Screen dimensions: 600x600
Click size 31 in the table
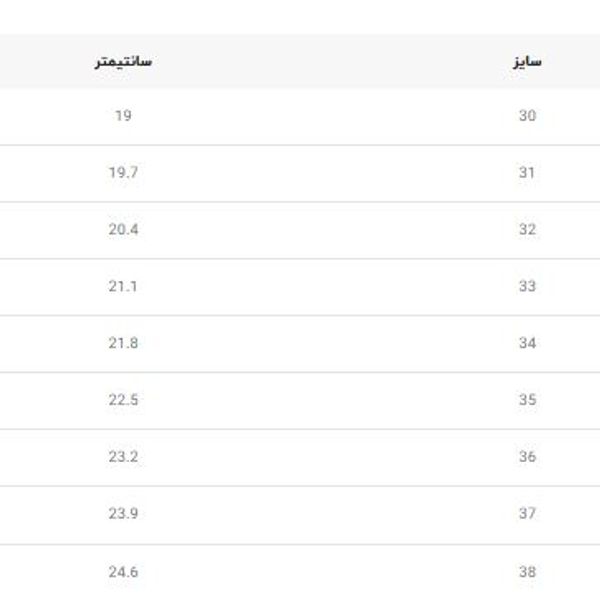point(527,173)
